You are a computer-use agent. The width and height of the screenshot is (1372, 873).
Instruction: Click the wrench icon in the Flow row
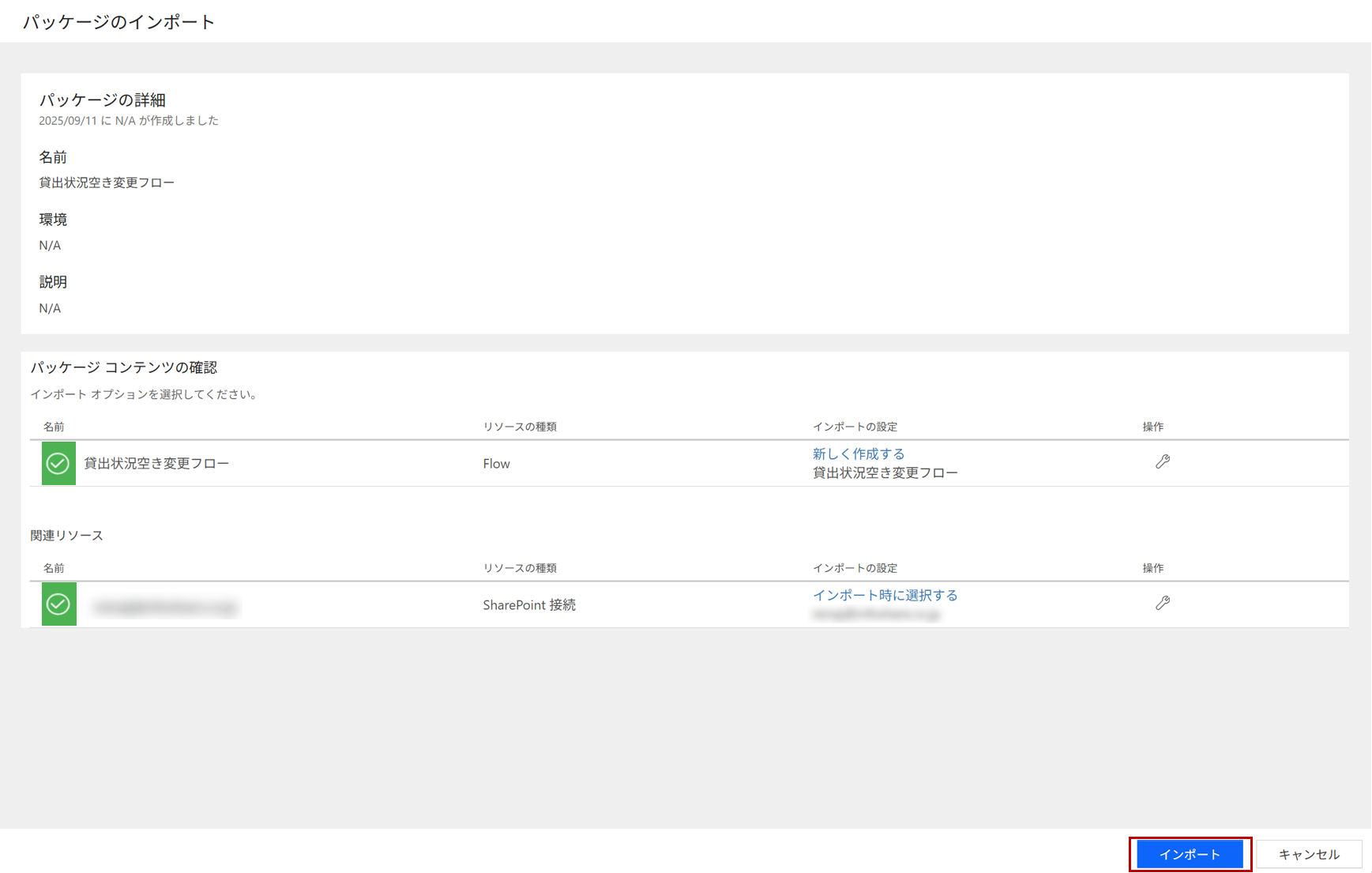(x=1162, y=462)
